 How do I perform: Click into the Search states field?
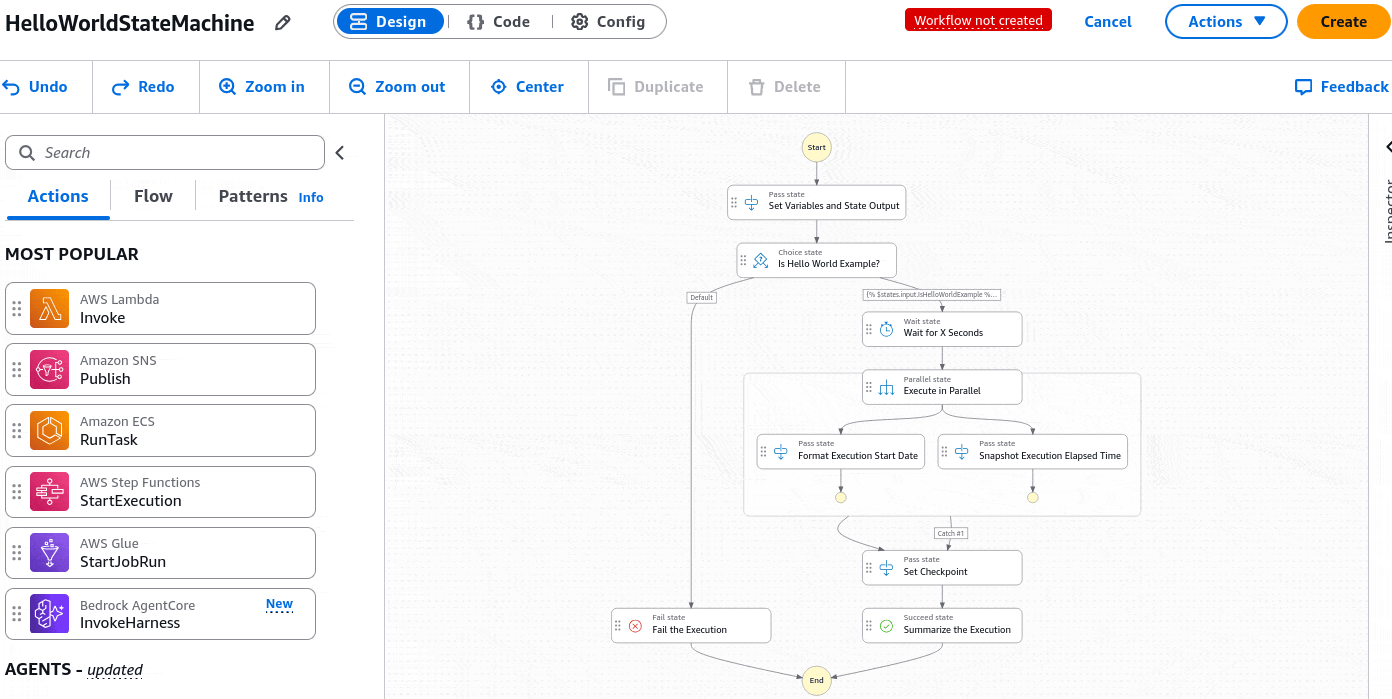pos(165,153)
